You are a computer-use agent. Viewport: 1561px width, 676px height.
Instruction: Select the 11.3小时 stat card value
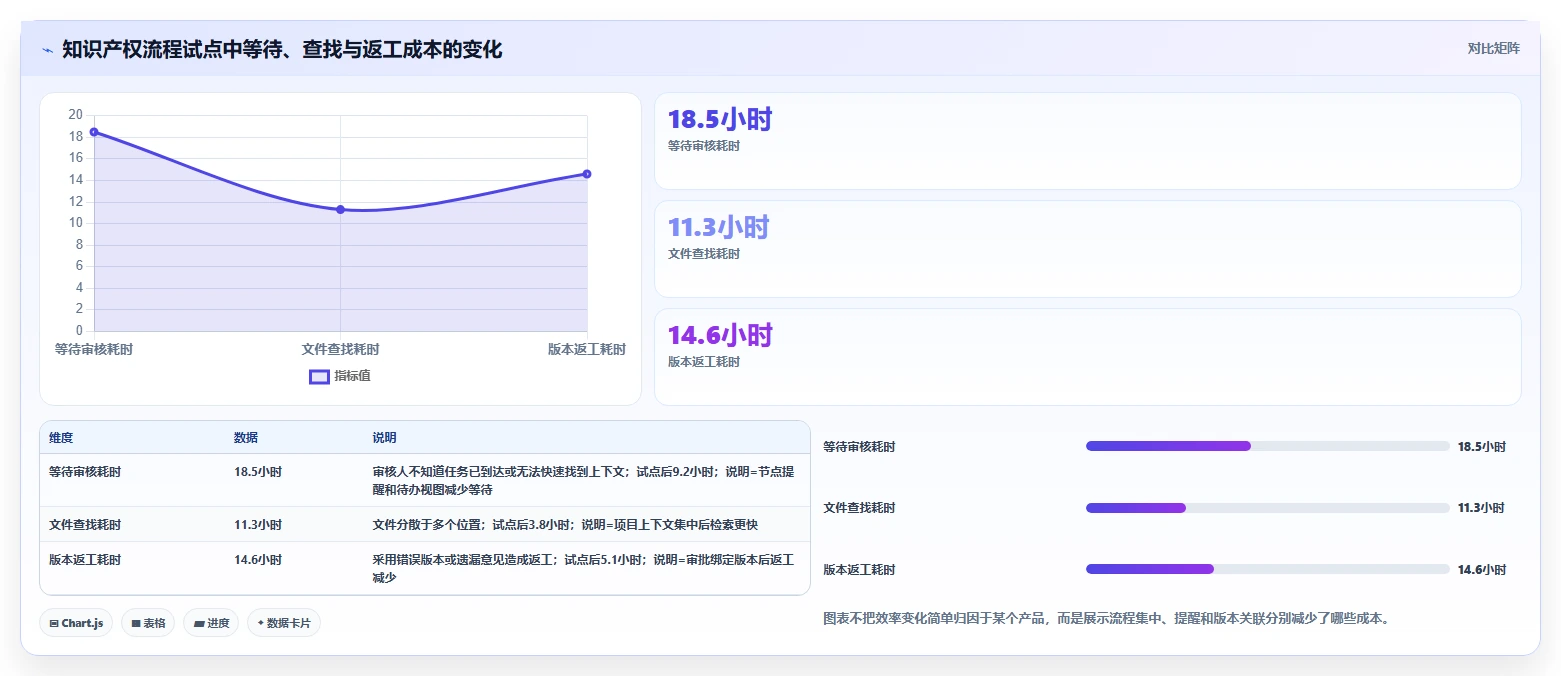tap(719, 228)
